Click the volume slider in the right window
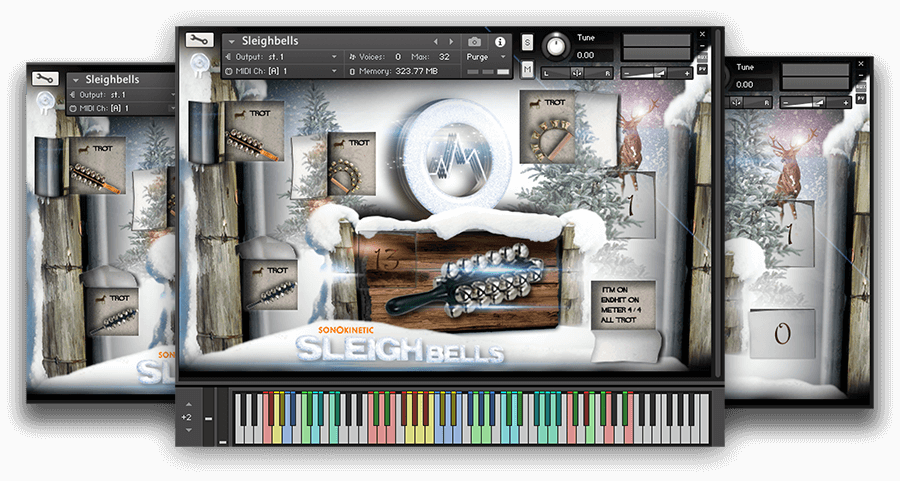This screenshot has width=900, height=481. [815, 103]
